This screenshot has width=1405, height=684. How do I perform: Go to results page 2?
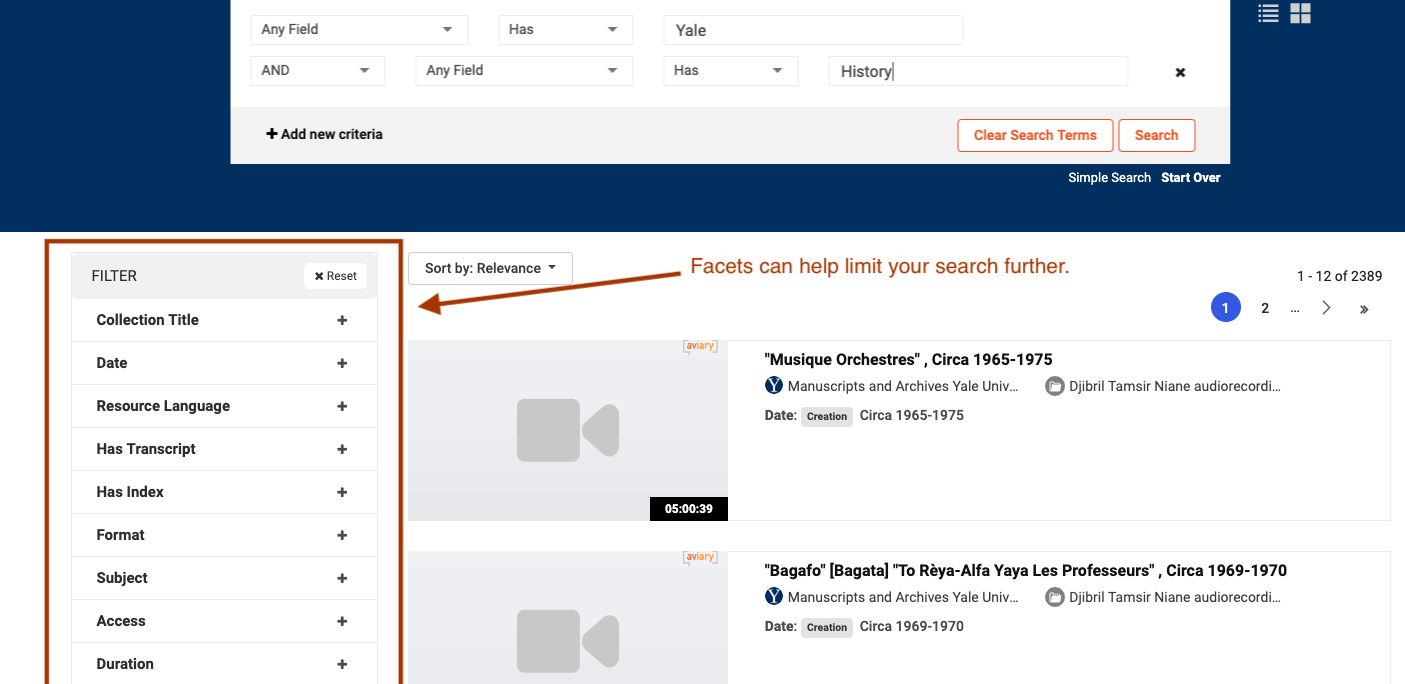pyautogui.click(x=1265, y=308)
